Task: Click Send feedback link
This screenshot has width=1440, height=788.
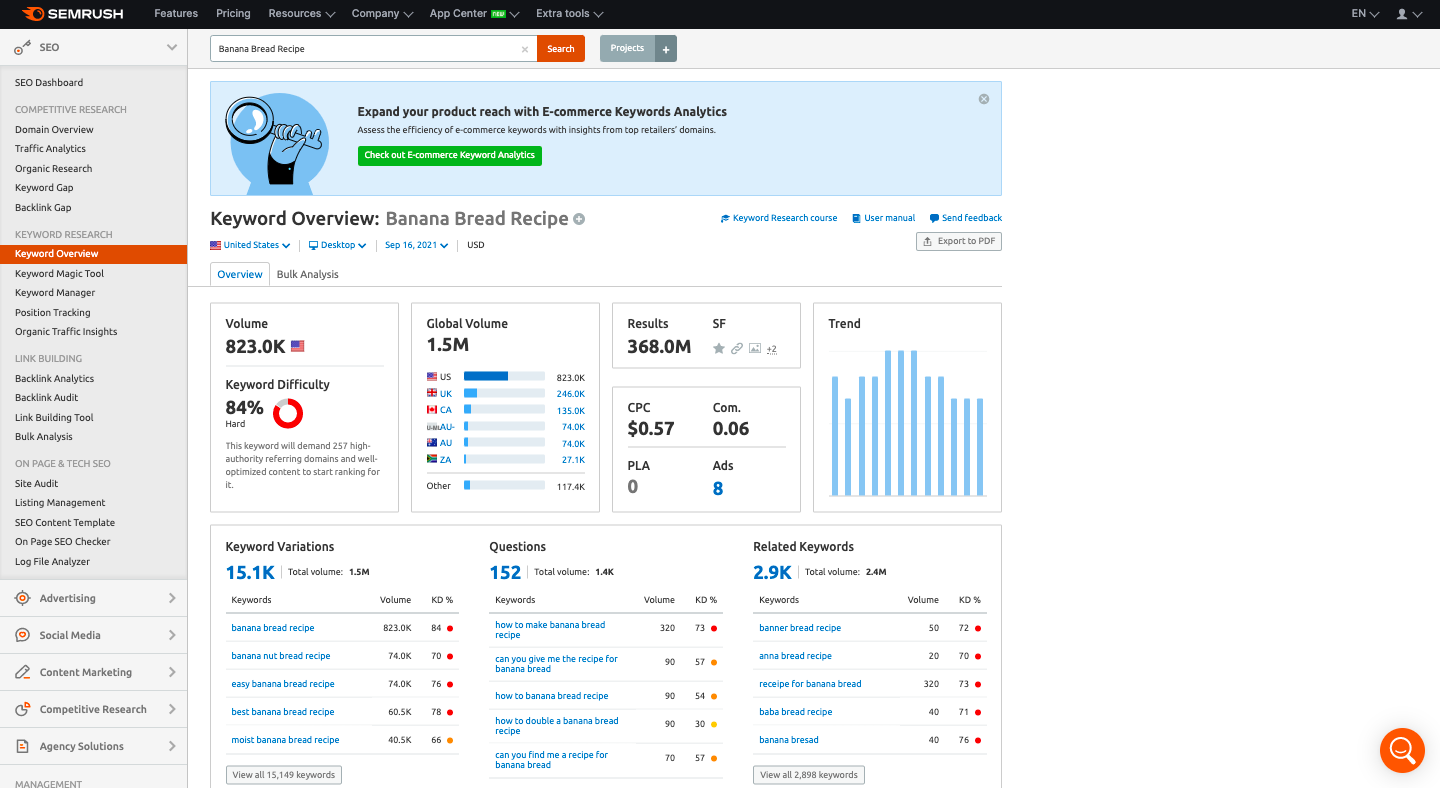Action: coord(965,218)
